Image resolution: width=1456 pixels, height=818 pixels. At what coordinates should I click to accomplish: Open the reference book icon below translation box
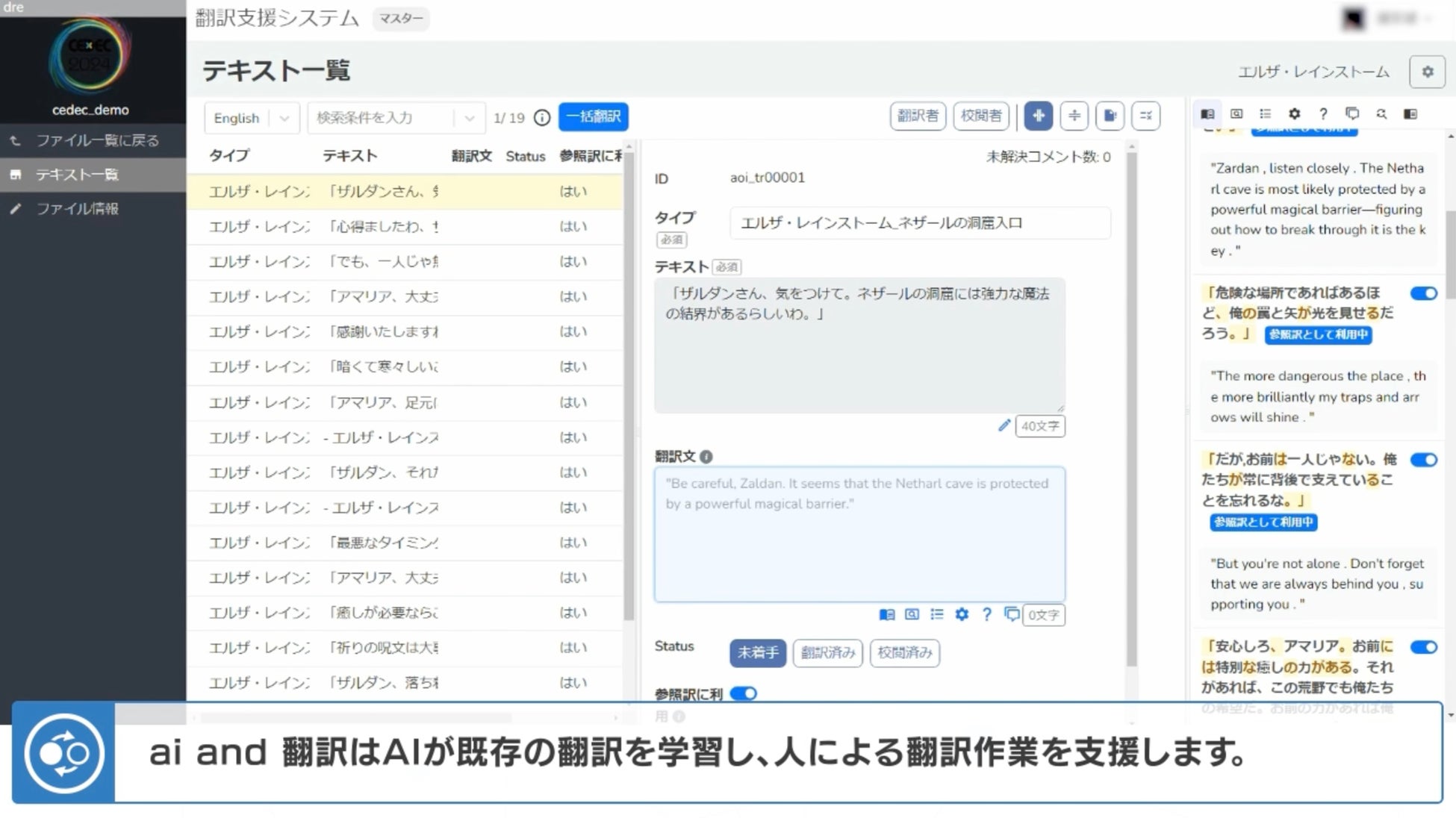click(x=886, y=614)
